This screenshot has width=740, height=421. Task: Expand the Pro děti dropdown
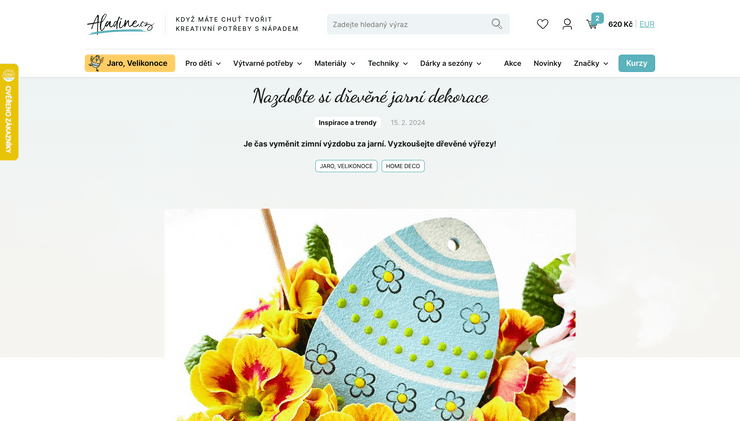pyautogui.click(x=203, y=63)
